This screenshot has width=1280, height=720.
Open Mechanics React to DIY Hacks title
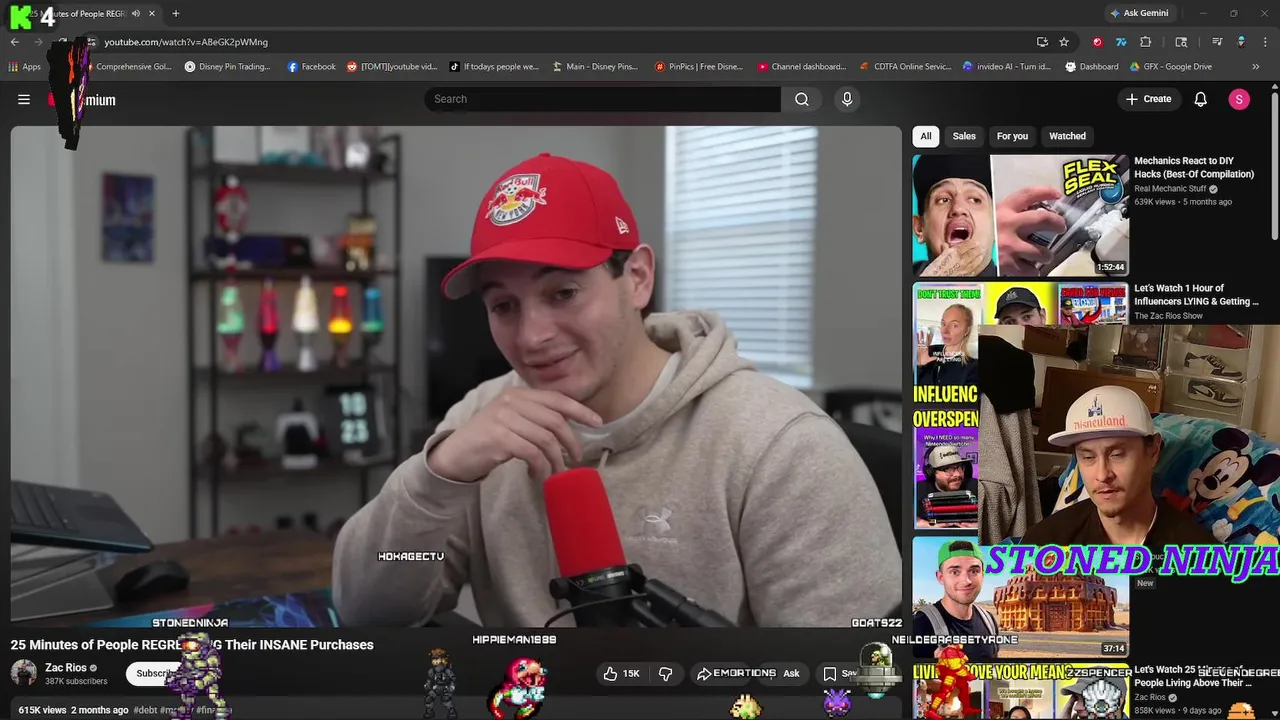1194,167
